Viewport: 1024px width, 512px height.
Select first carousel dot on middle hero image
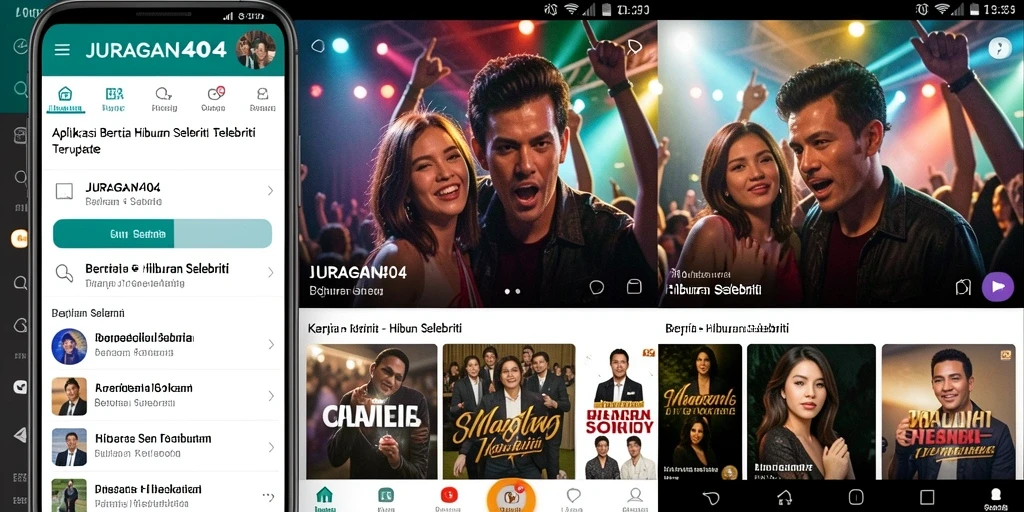coord(507,291)
